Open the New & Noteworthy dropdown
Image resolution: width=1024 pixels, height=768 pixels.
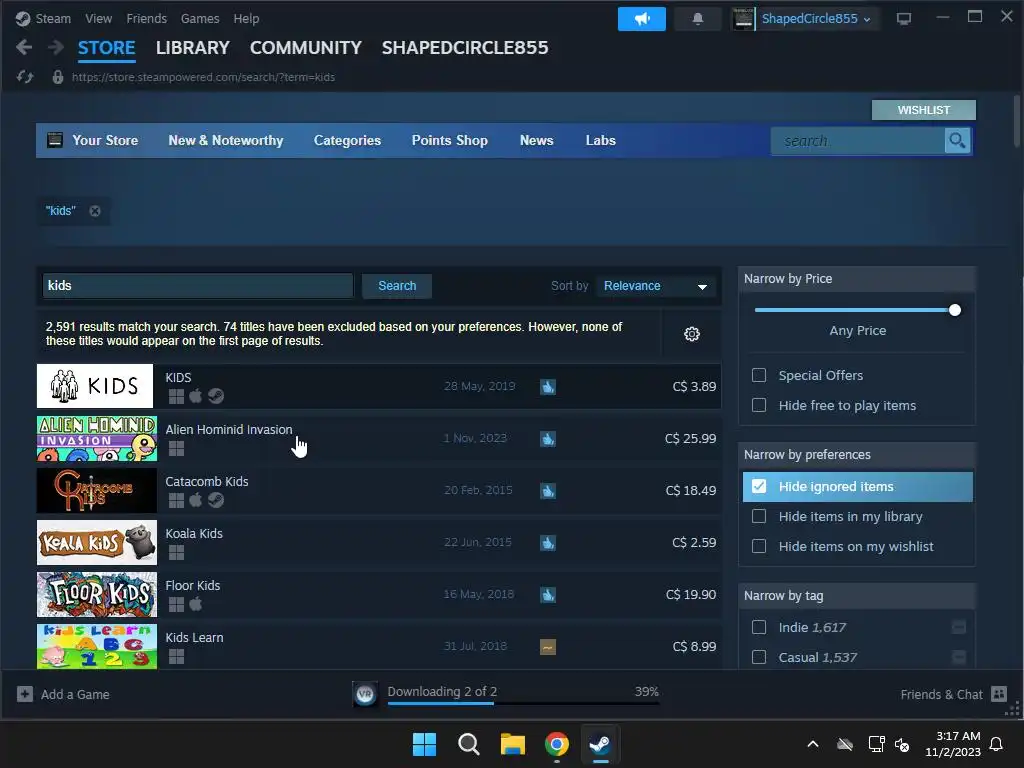(226, 140)
